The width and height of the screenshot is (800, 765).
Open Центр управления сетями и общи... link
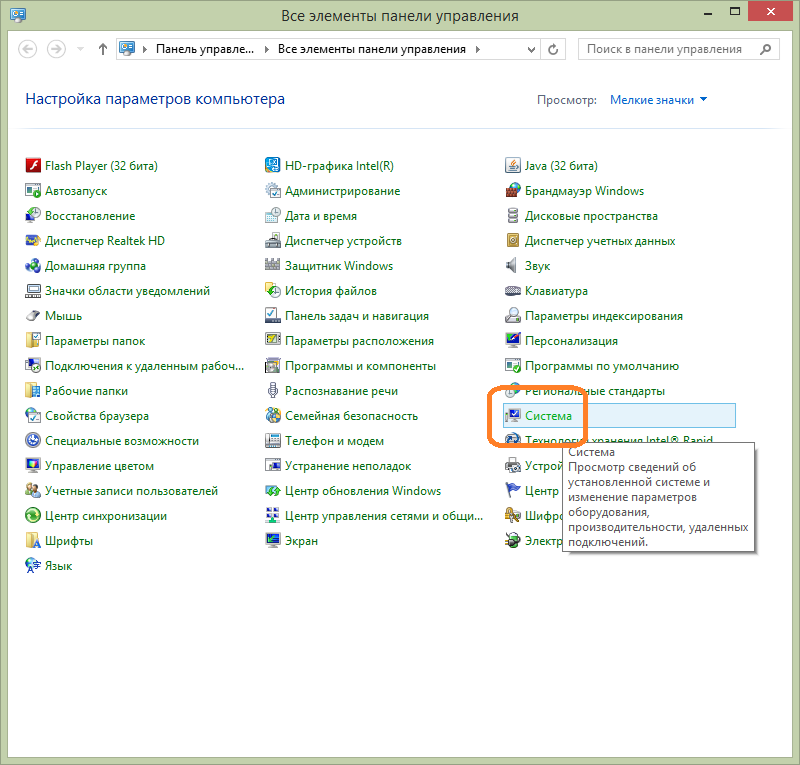[x=384, y=516]
